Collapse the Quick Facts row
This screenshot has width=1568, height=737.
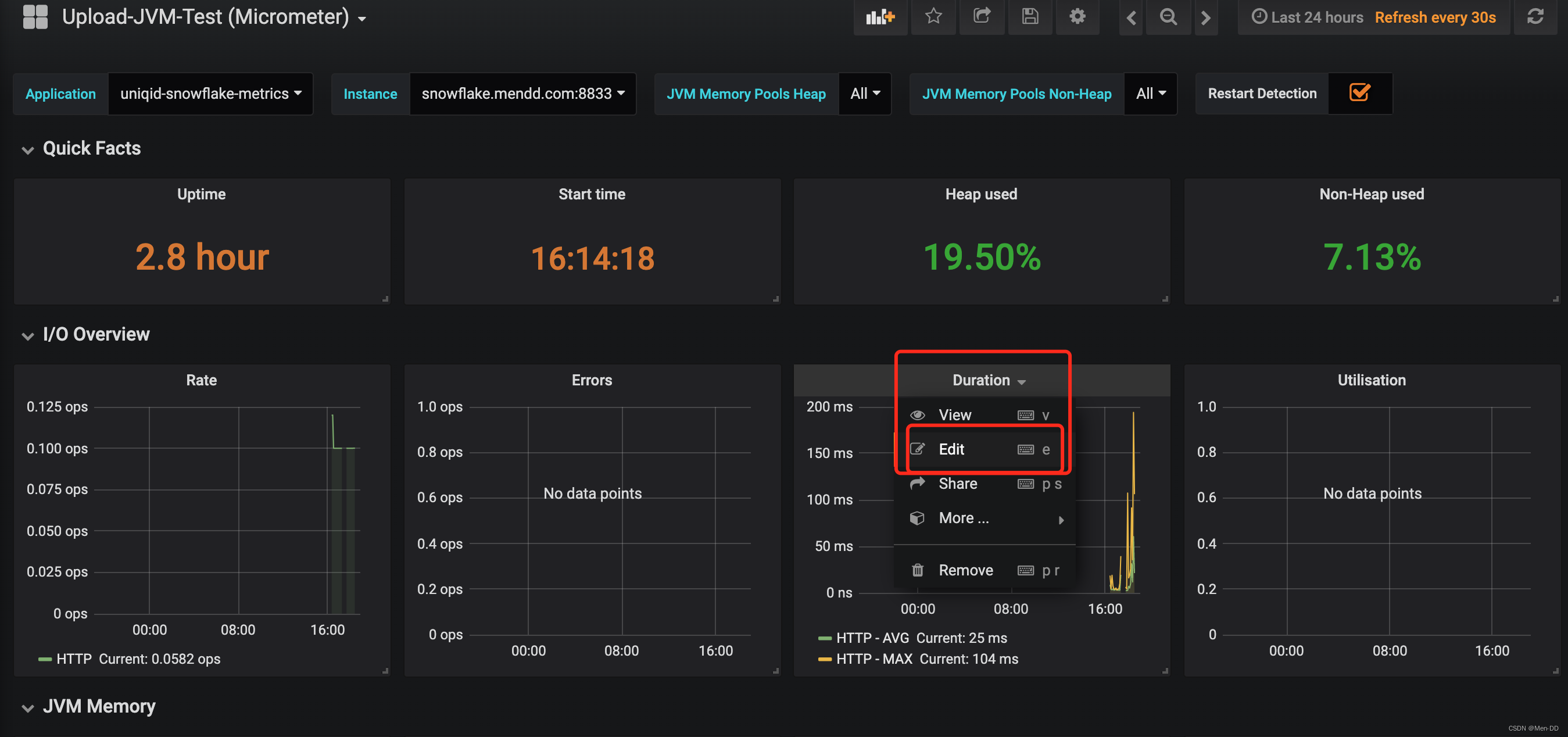(27, 150)
